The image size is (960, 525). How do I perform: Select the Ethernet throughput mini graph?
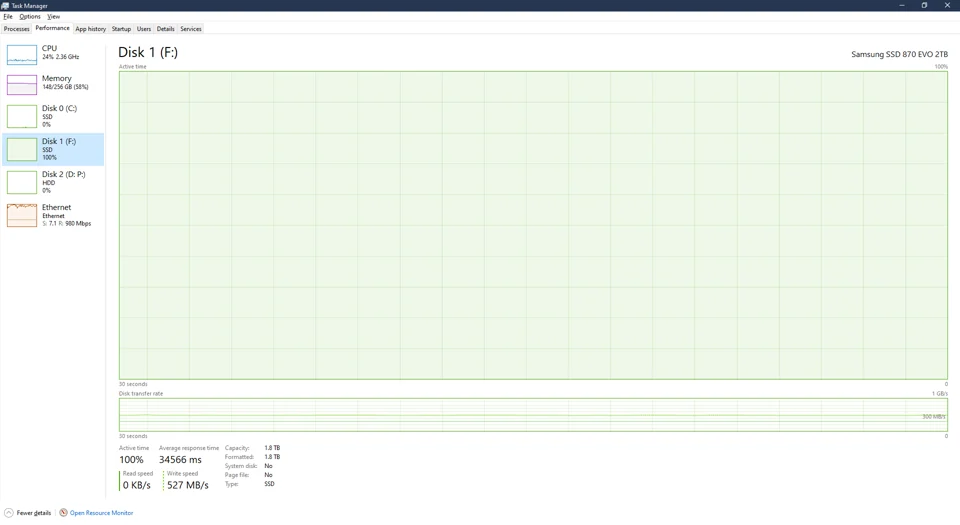click(22, 215)
